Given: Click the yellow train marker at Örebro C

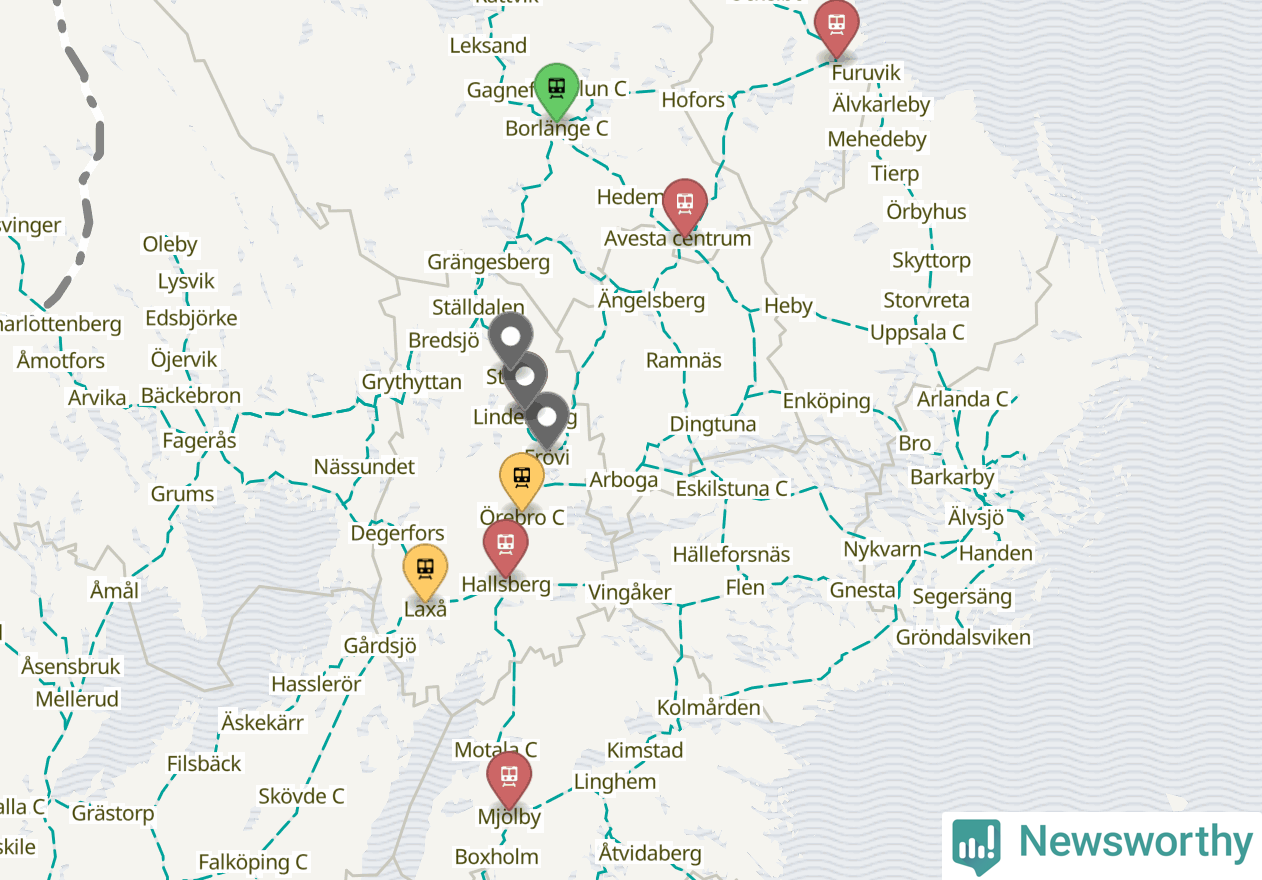Looking at the screenshot, I should [x=521, y=480].
